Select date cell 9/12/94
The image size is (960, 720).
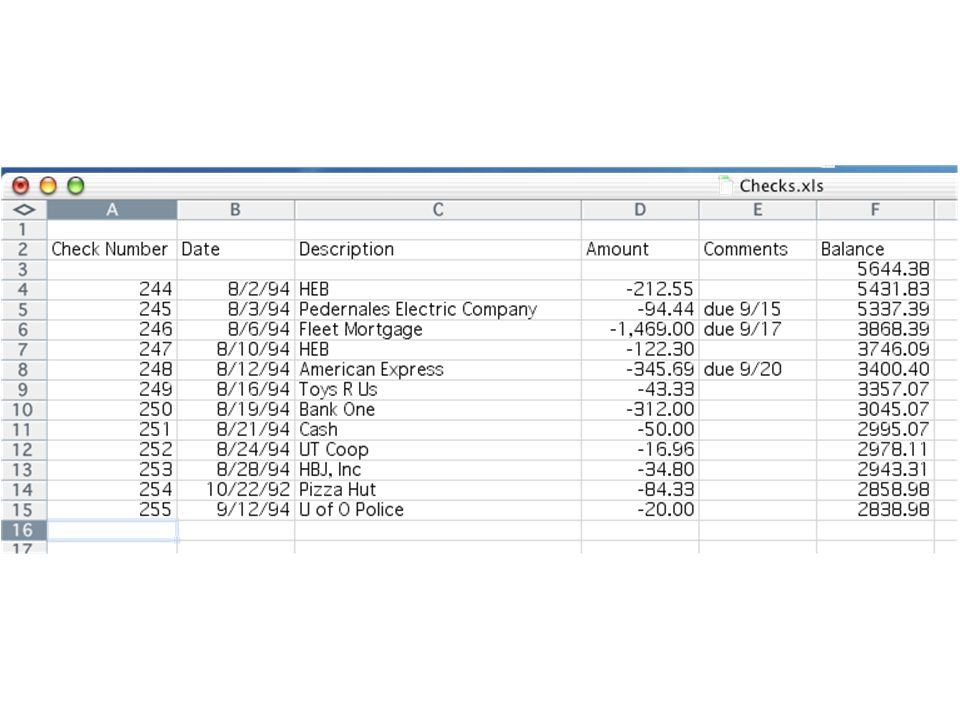pyautogui.click(x=236, y=510)
